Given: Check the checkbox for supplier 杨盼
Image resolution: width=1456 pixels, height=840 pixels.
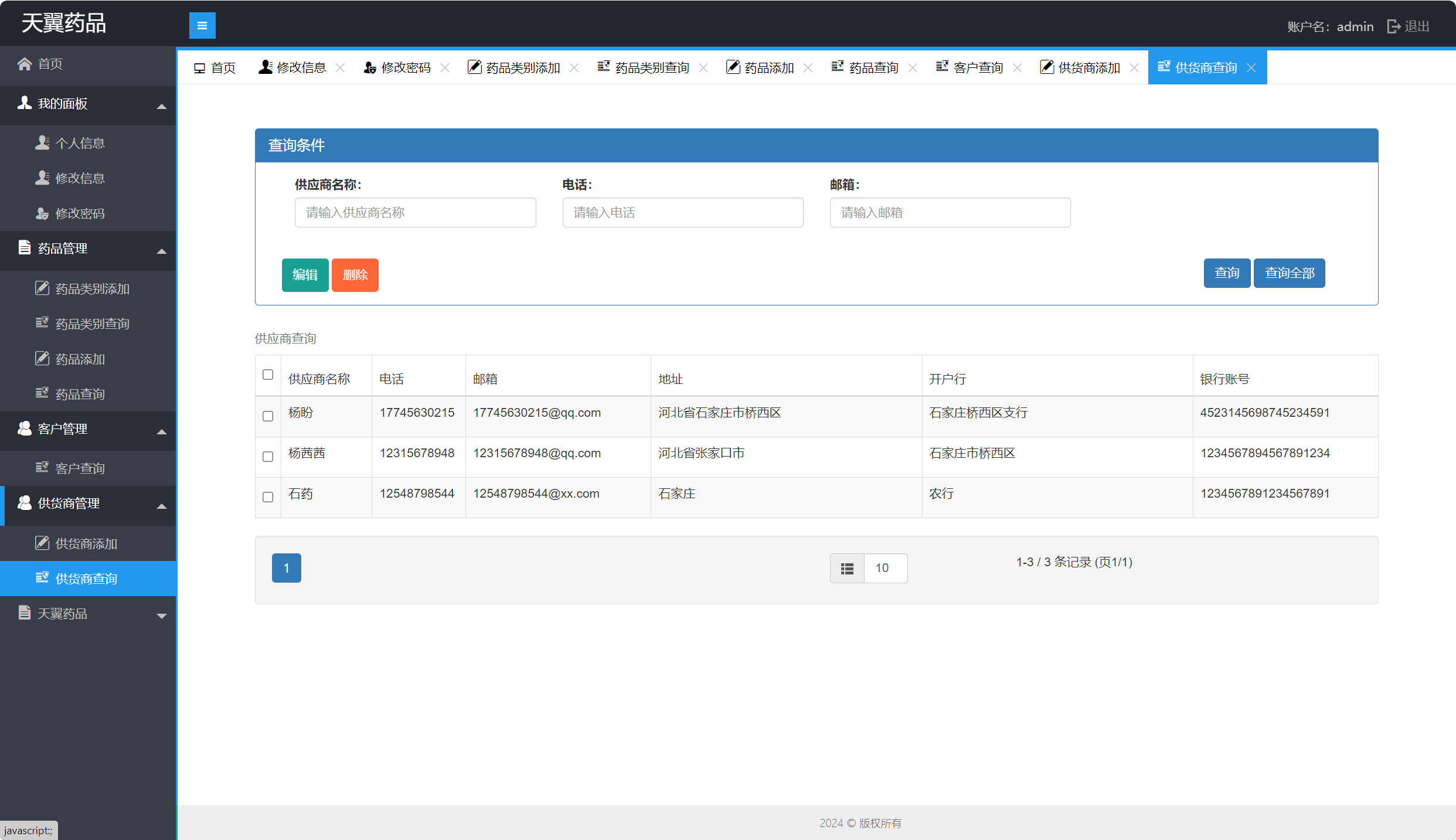Looking at the screenshot, I should click(x=268, y=416).
